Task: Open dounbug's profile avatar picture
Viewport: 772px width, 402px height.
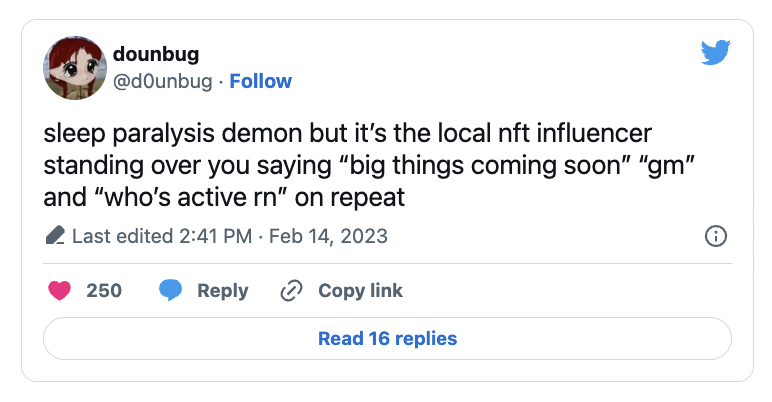Action: pyautogui.click(x=73, y=68)
